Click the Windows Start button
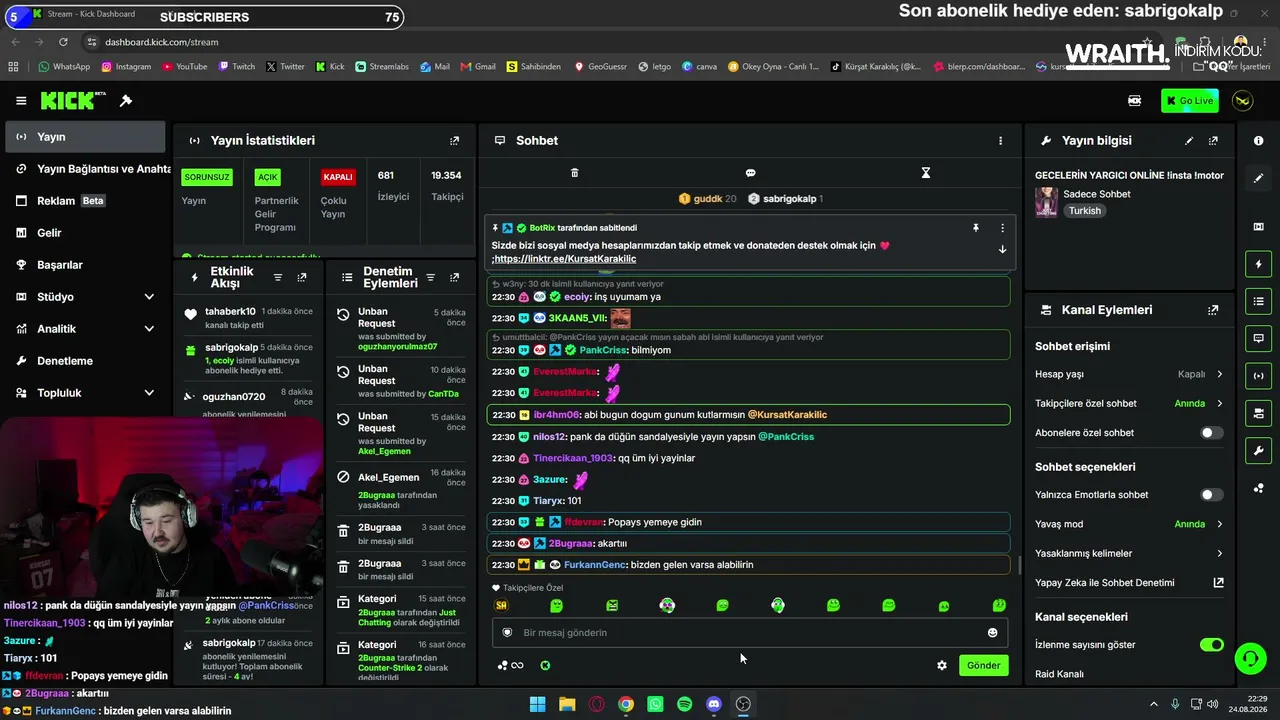 pyautogui.click(x=537, y=704)
